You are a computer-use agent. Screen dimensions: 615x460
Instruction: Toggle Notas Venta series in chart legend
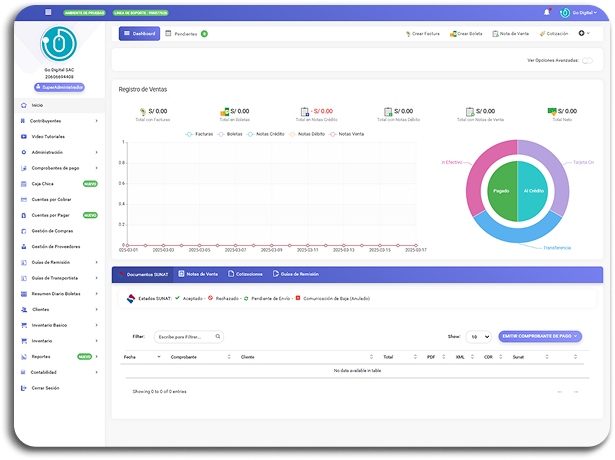pyautogui.click(x=346, y=133)
